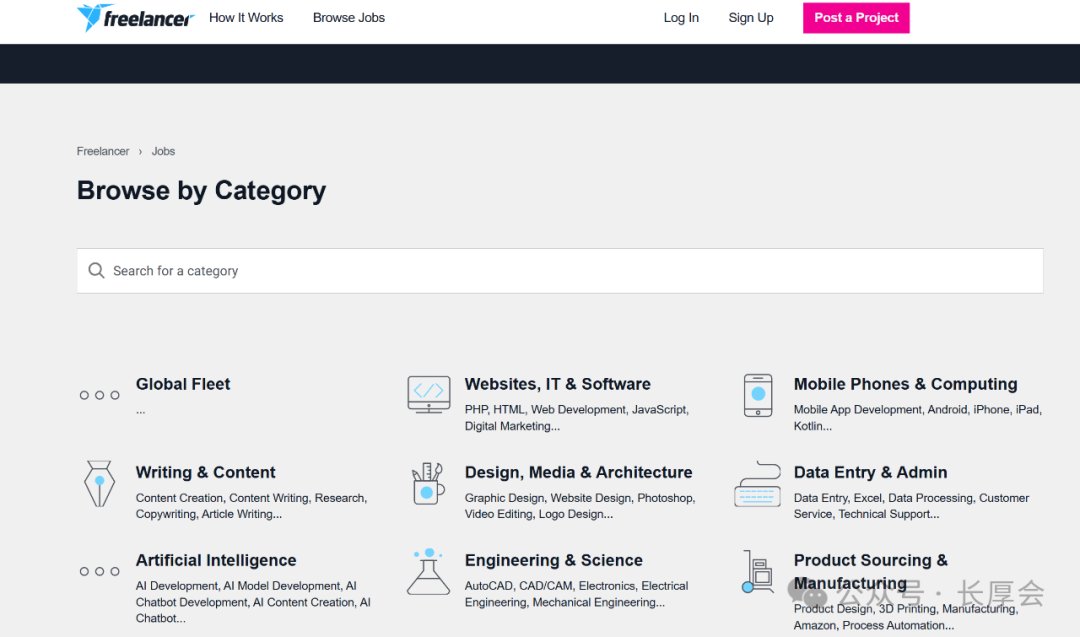The height and width of the screenshot is (637, 1080).
Task: Click the Engineering & Science flask icon
Action: pyautogui.click(x=428, y=572)
